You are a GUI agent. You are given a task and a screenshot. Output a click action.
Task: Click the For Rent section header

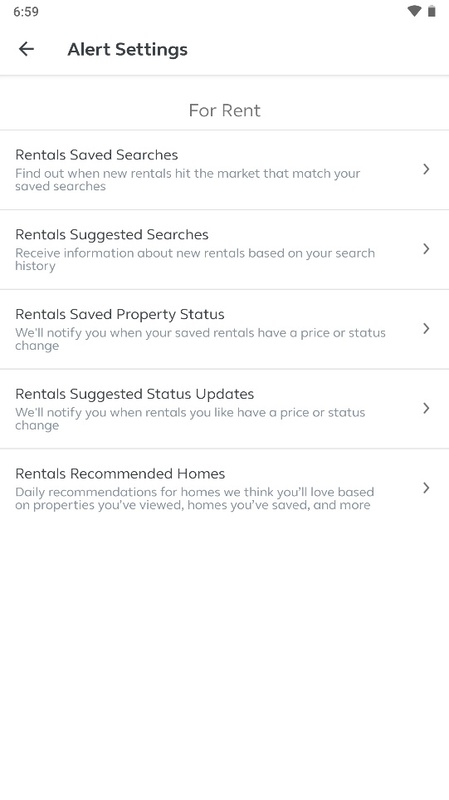click(224, 110)
